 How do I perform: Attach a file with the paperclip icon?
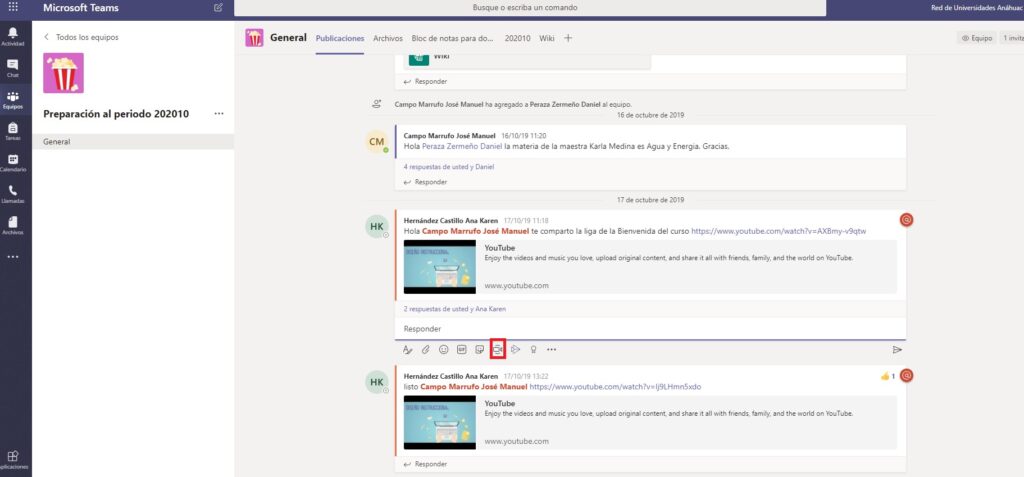tap(425, 349)
